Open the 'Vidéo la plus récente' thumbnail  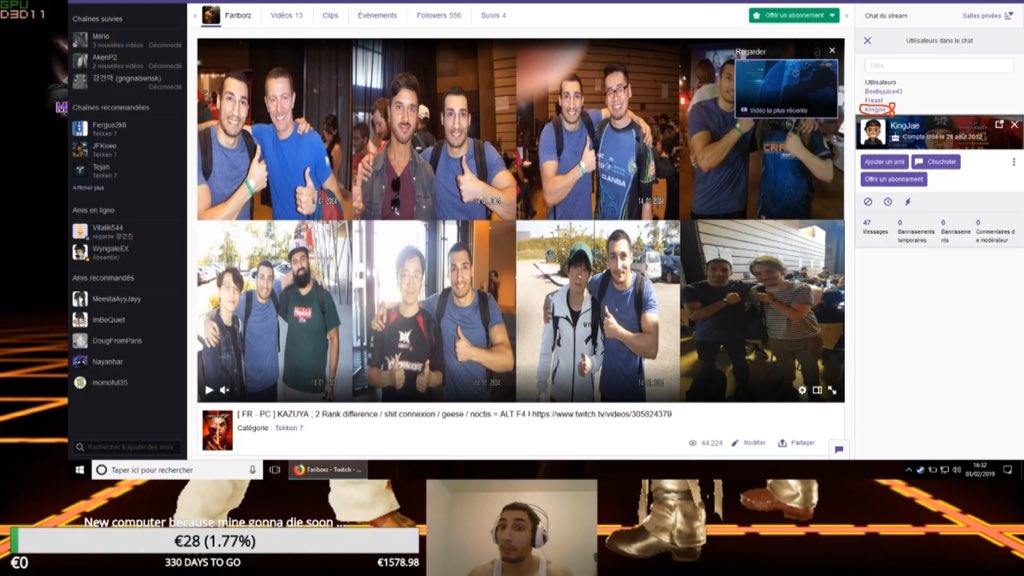(786, 88)
